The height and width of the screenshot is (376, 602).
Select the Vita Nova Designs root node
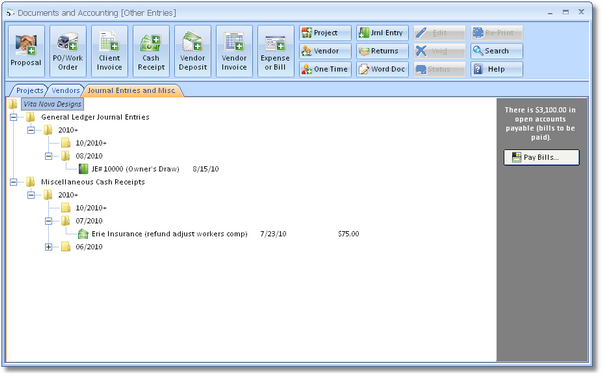52,104
